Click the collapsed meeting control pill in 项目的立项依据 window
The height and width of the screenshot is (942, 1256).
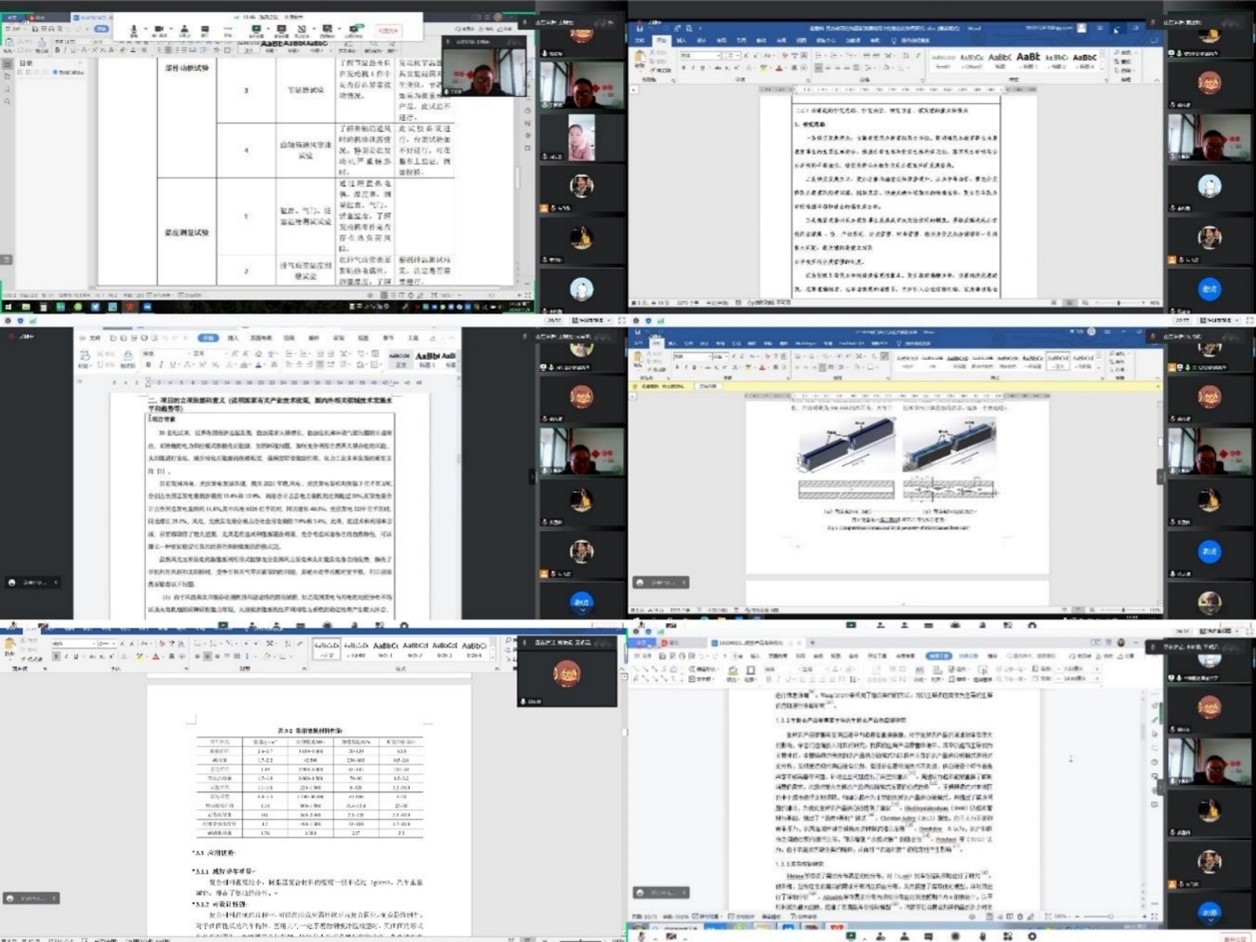(x=32, y=583)
